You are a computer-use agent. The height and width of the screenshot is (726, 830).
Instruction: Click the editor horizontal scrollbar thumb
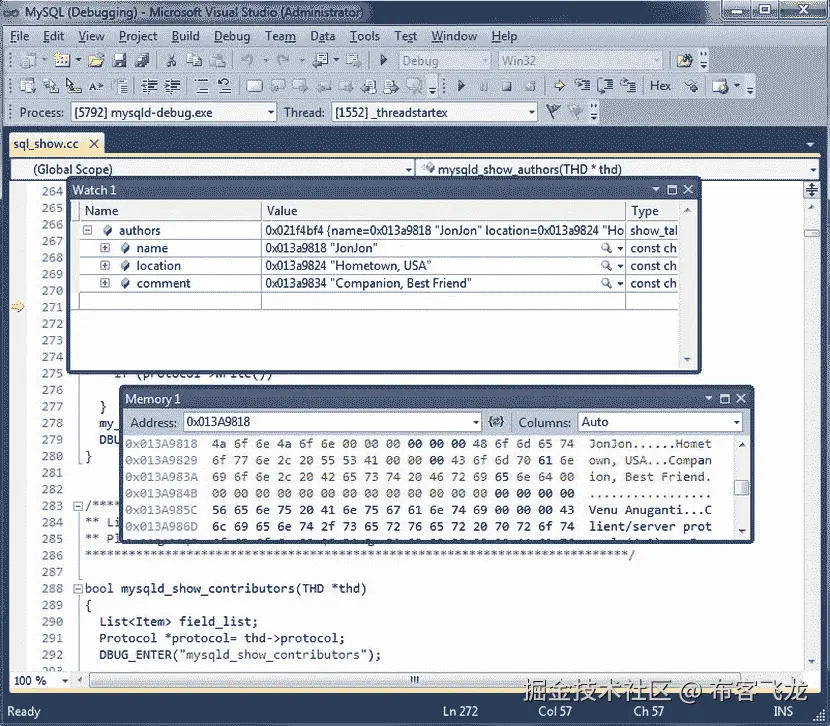[x=414, y=679]
